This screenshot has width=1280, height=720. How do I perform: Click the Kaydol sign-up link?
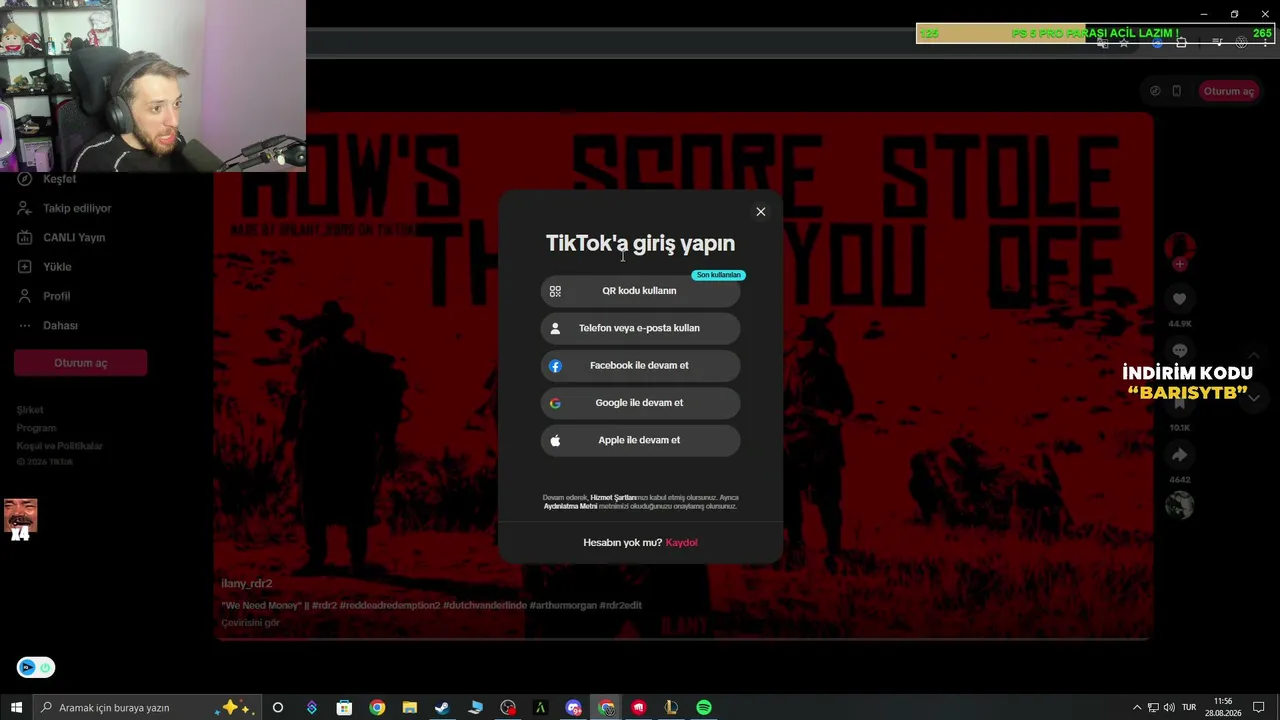pos(682,542)
